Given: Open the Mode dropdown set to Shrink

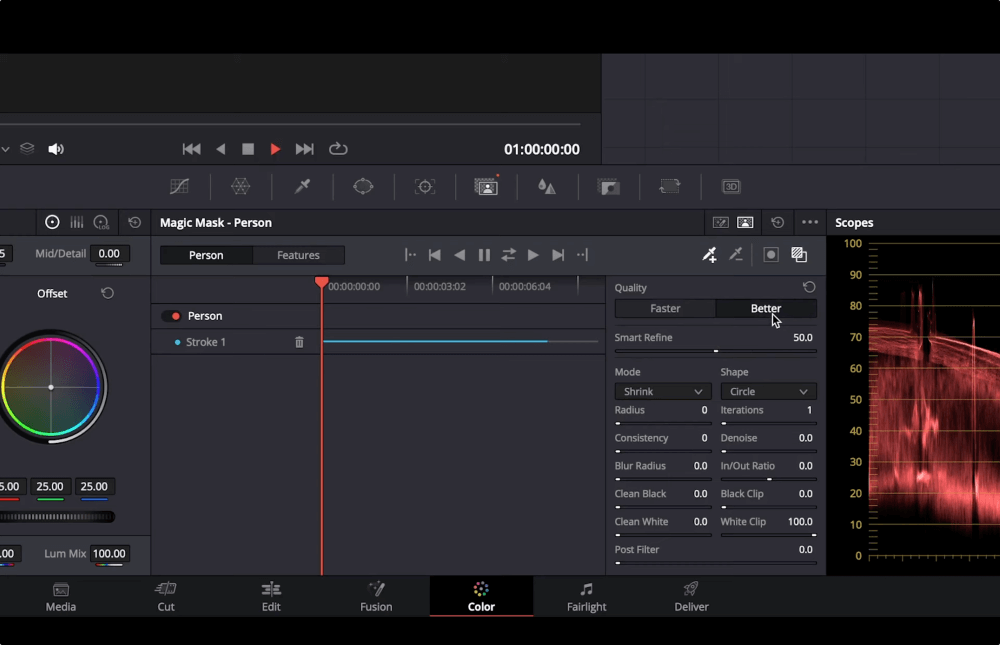Looking at the screenshot, I should [663, 391].
